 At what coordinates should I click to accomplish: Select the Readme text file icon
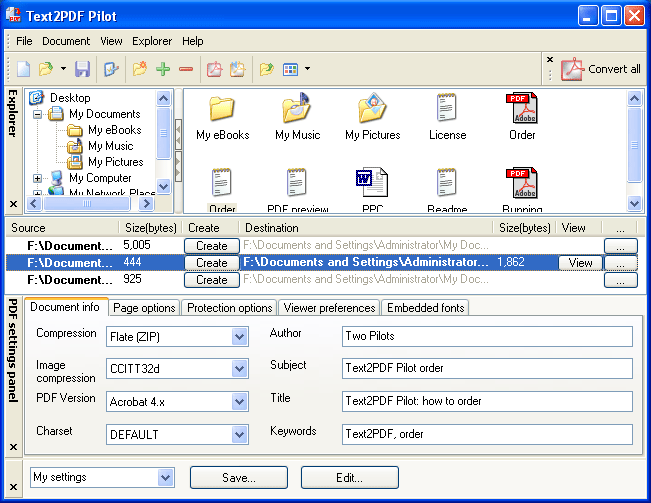point(447,183)
